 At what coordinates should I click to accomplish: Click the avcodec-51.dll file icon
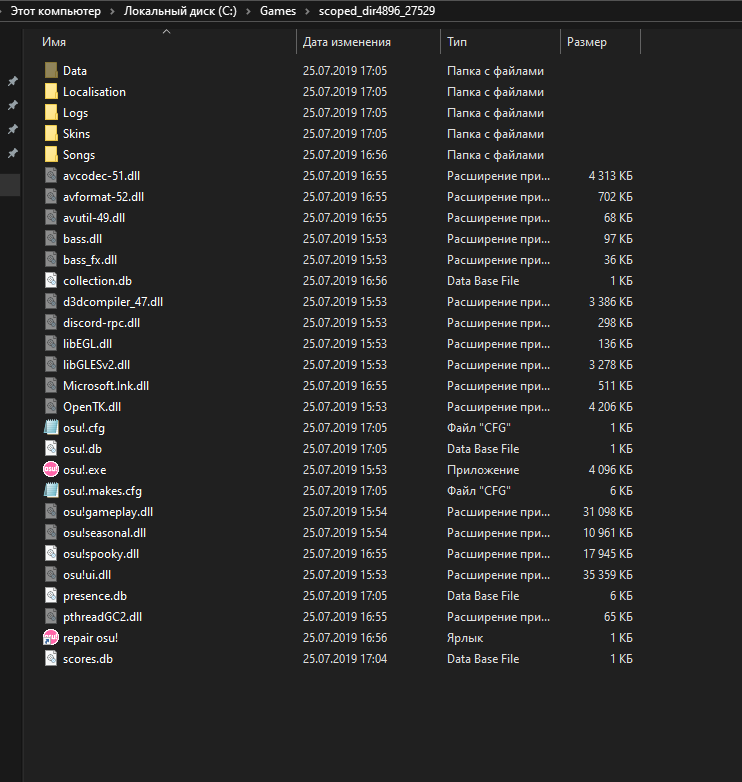[51, 176]
